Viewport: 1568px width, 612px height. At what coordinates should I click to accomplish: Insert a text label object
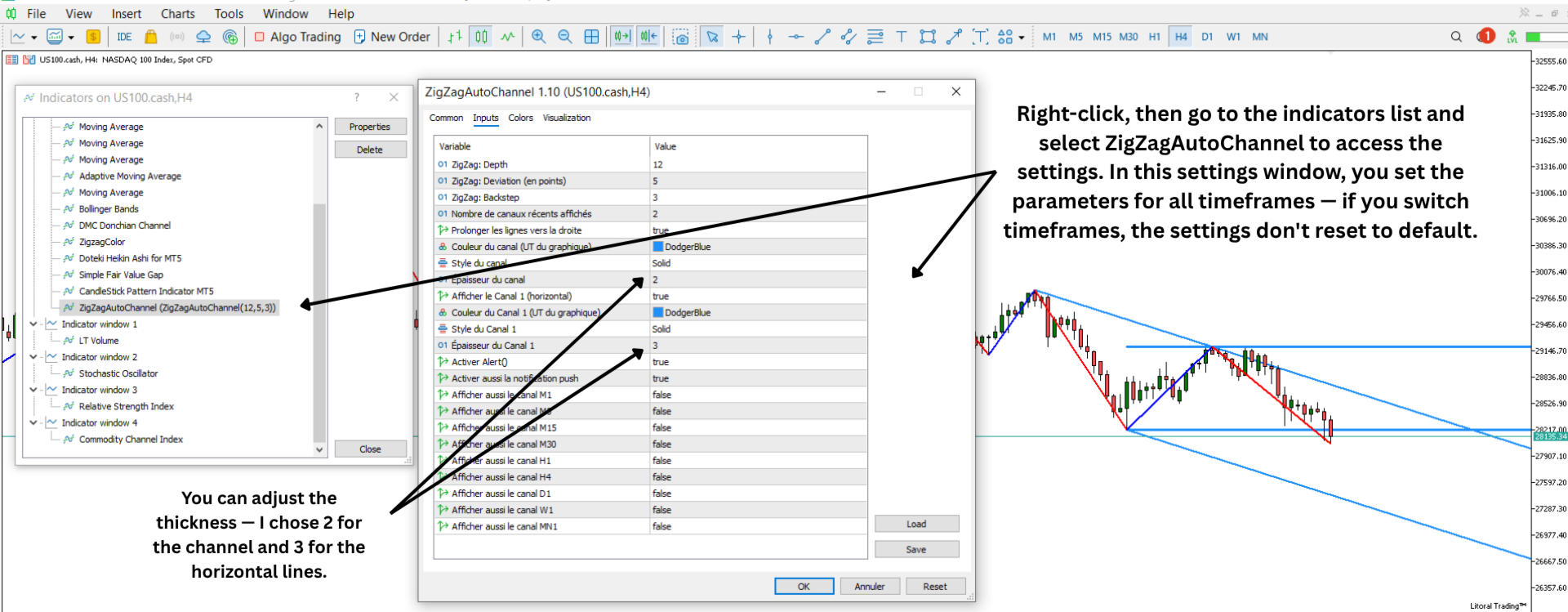(980, 37)
